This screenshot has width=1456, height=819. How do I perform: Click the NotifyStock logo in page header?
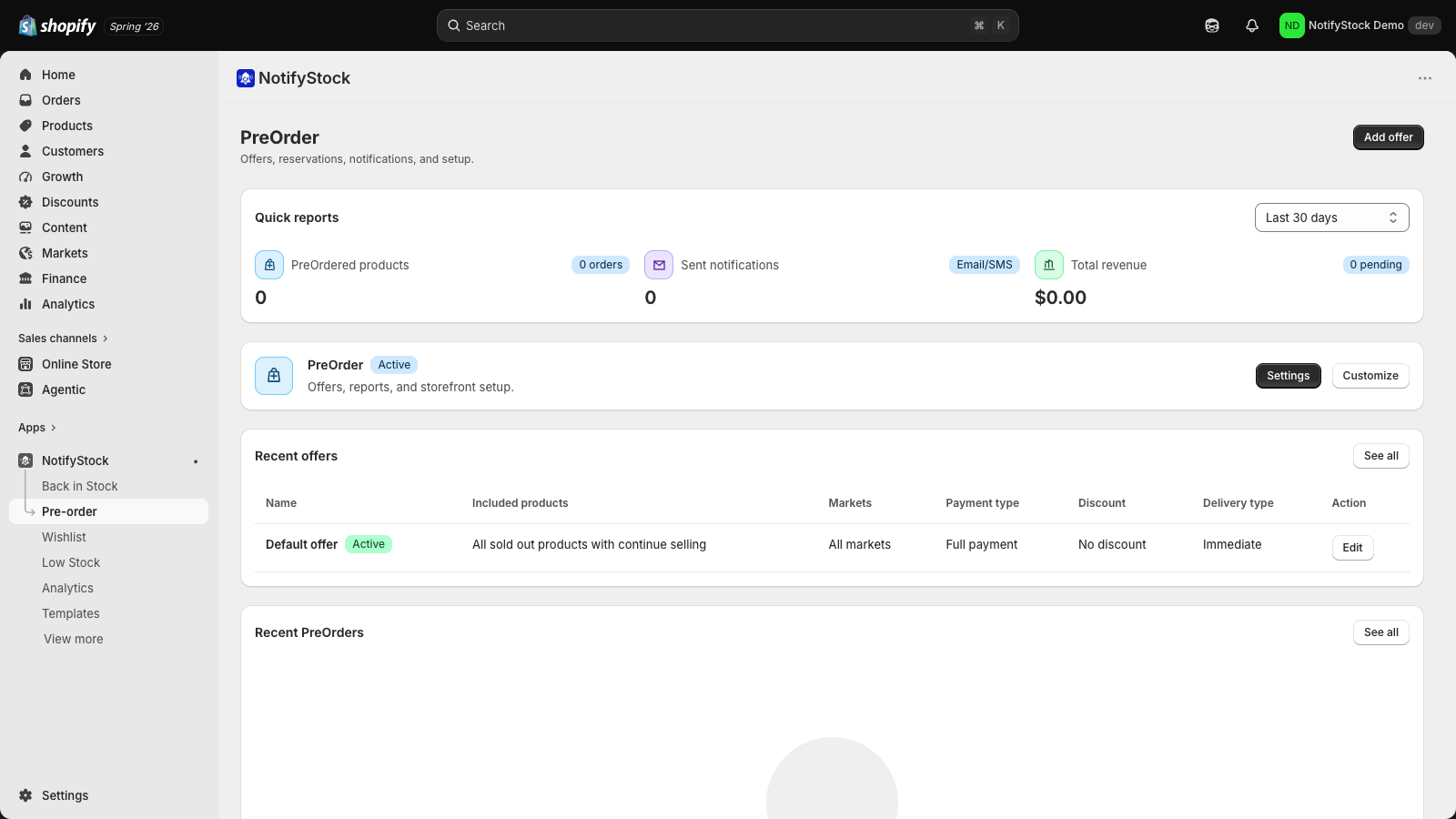(x=246, y=78)
